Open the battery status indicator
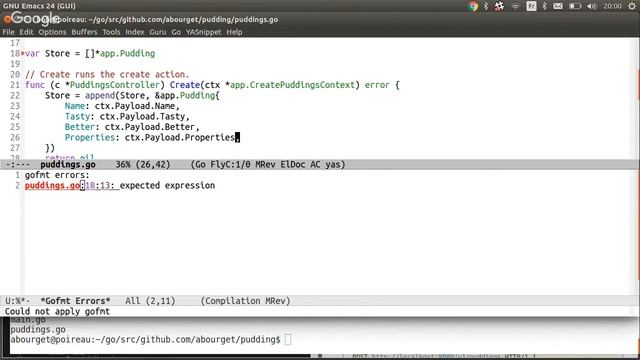This screenshot has width=640, height=360. pos(575,6)
